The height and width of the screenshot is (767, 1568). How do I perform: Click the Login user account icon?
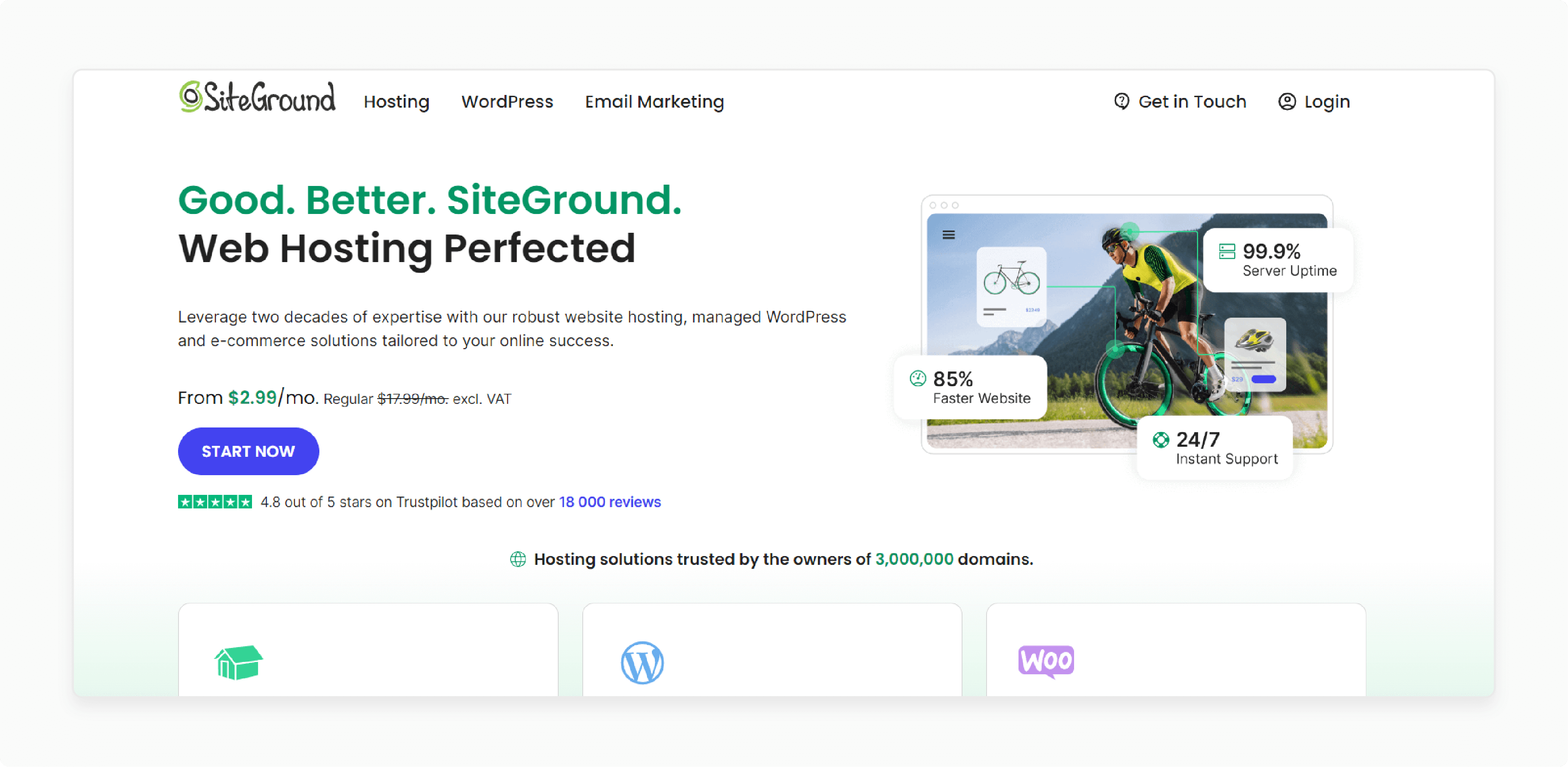[1289, 101]
